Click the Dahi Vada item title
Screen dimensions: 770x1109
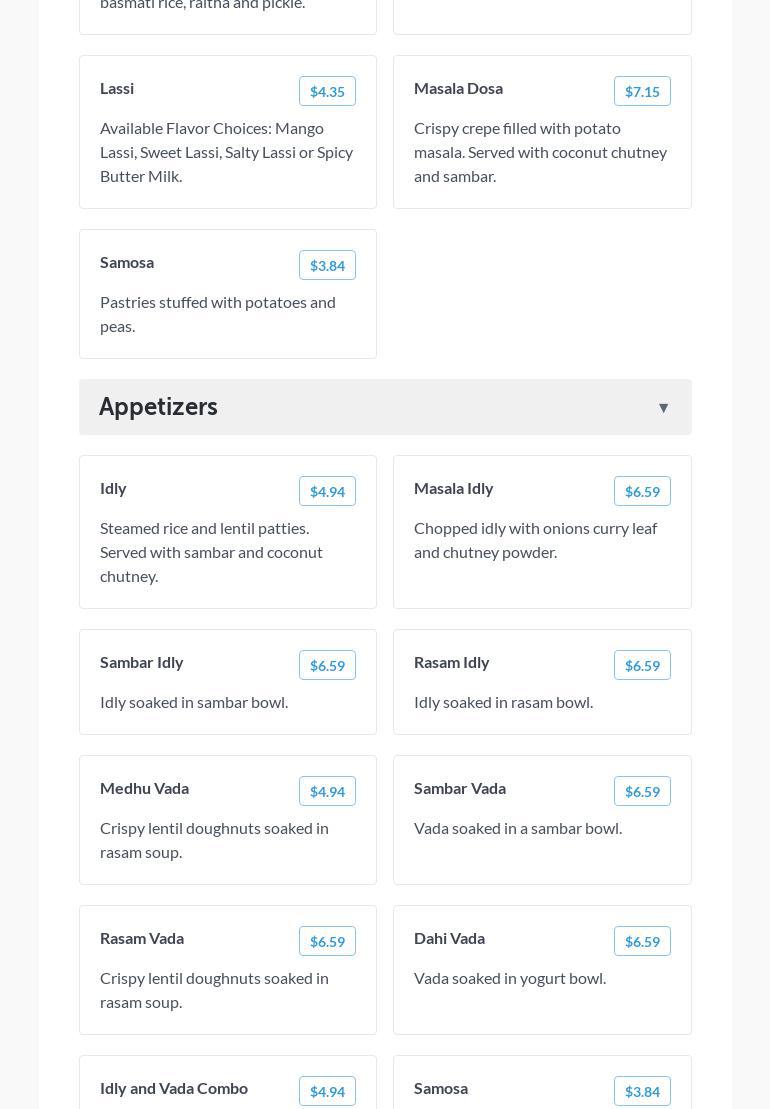[449, 938]
